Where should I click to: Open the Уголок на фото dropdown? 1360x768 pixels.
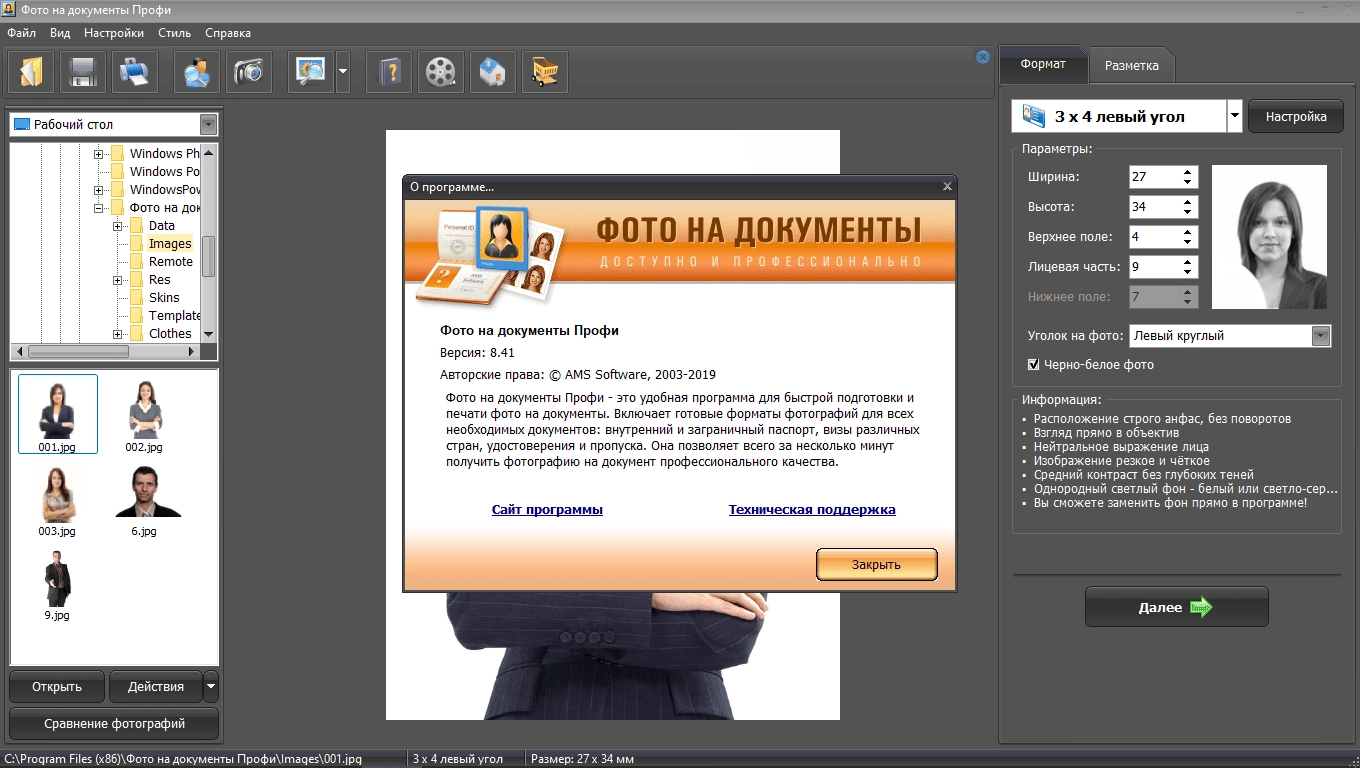1321,336
